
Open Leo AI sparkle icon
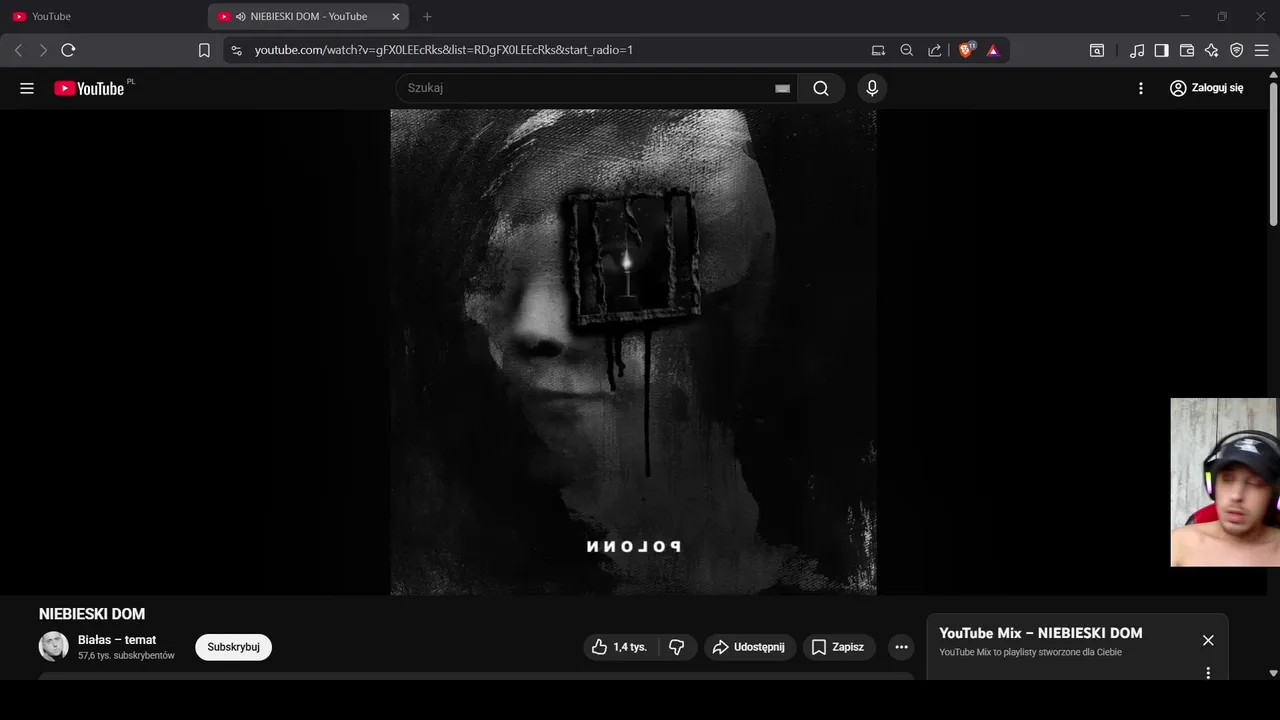(1212, 50)
